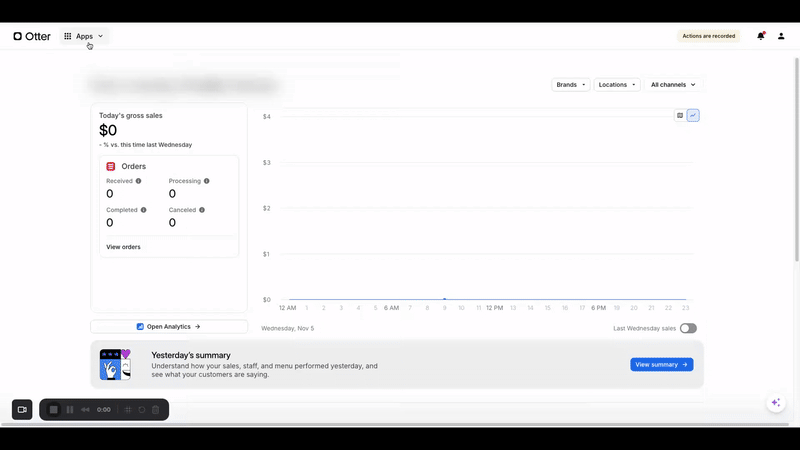
Task: Click the red Orders icon
Action: click(x=111, y=166)
